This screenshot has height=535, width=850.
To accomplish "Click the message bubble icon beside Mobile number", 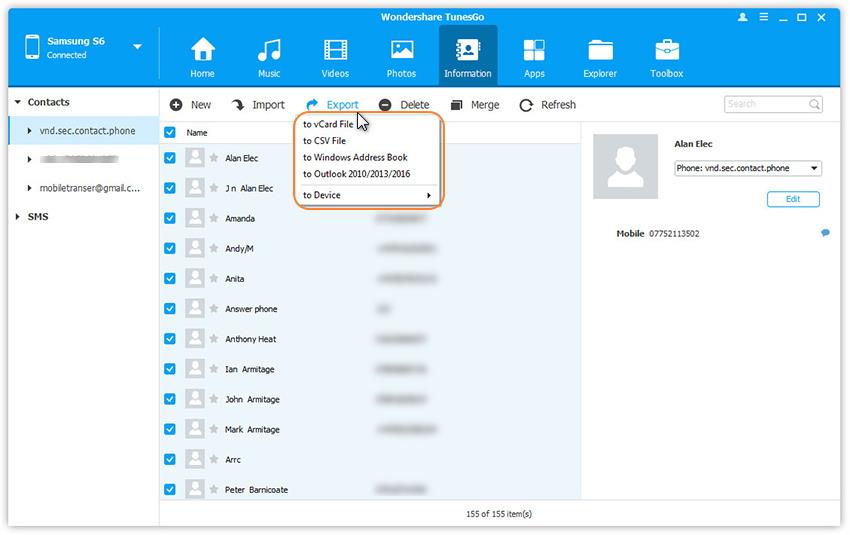I will [x=825, y=233].
